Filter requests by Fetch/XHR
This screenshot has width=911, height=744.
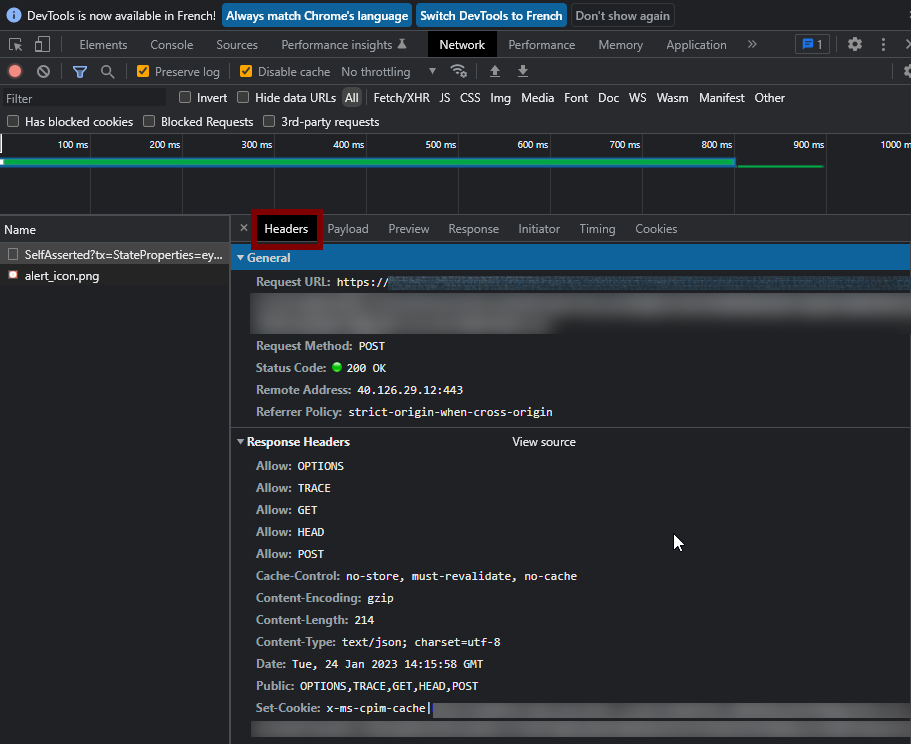[401, 98]
